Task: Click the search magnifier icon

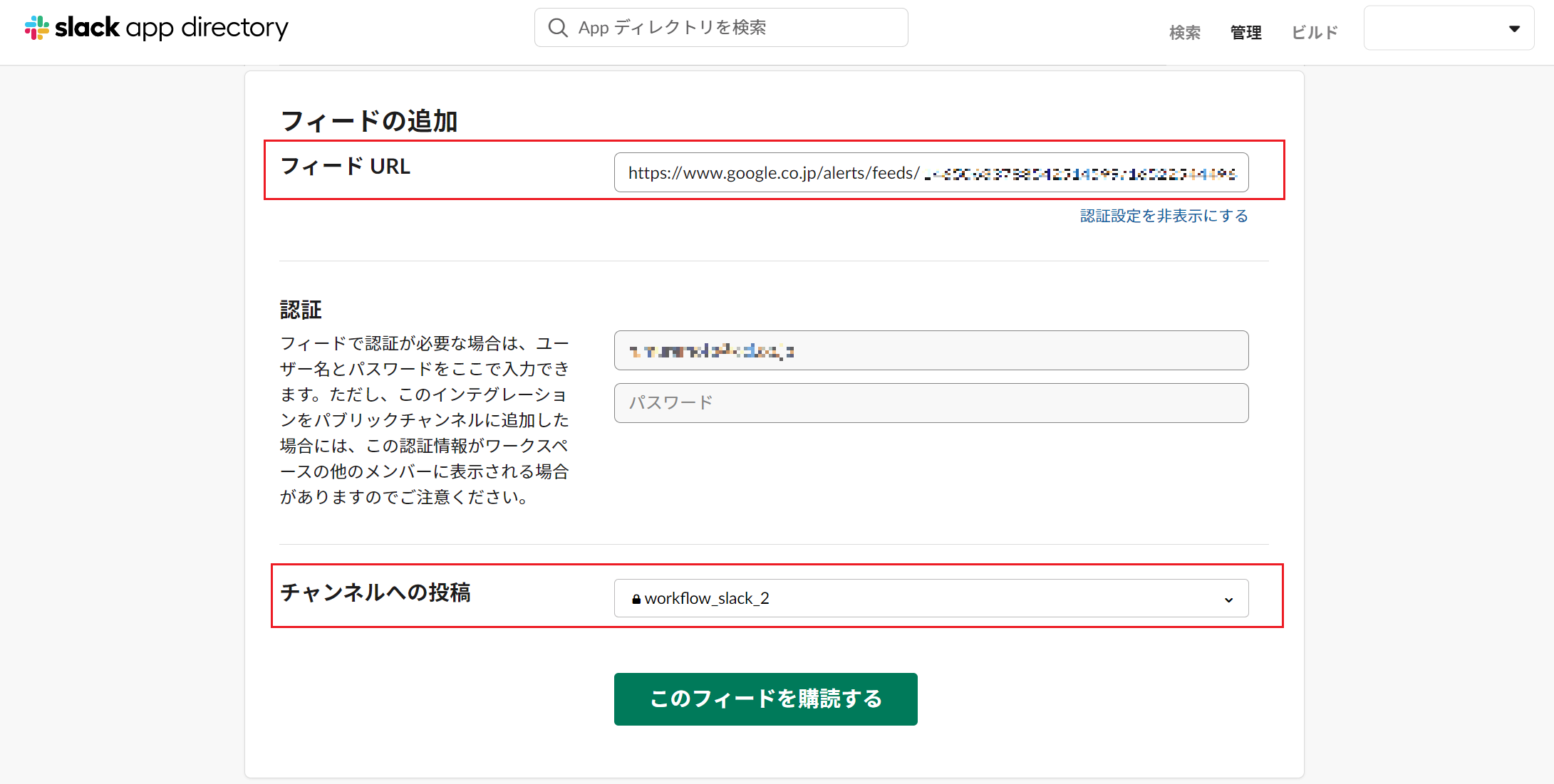Action: click(558, 28)
